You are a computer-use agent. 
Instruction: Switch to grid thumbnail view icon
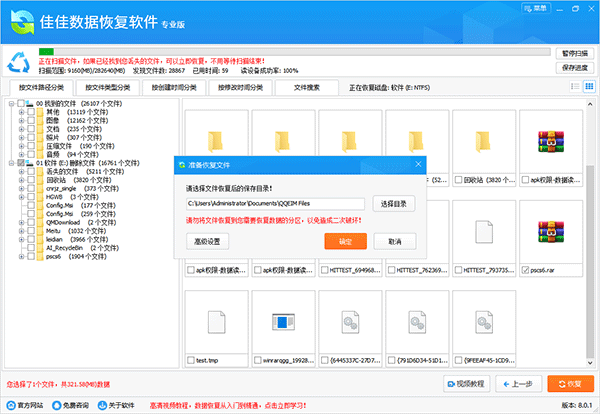[x=589, y=86]
